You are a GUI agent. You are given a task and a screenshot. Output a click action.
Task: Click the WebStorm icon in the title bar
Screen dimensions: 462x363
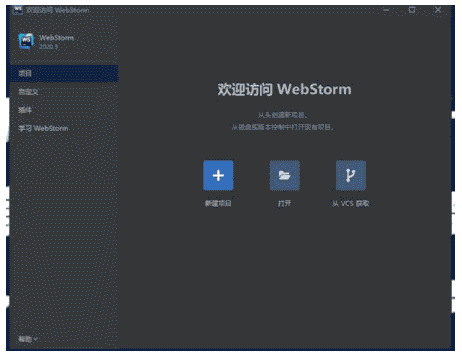pyautogui.click(x=17, y=10)
